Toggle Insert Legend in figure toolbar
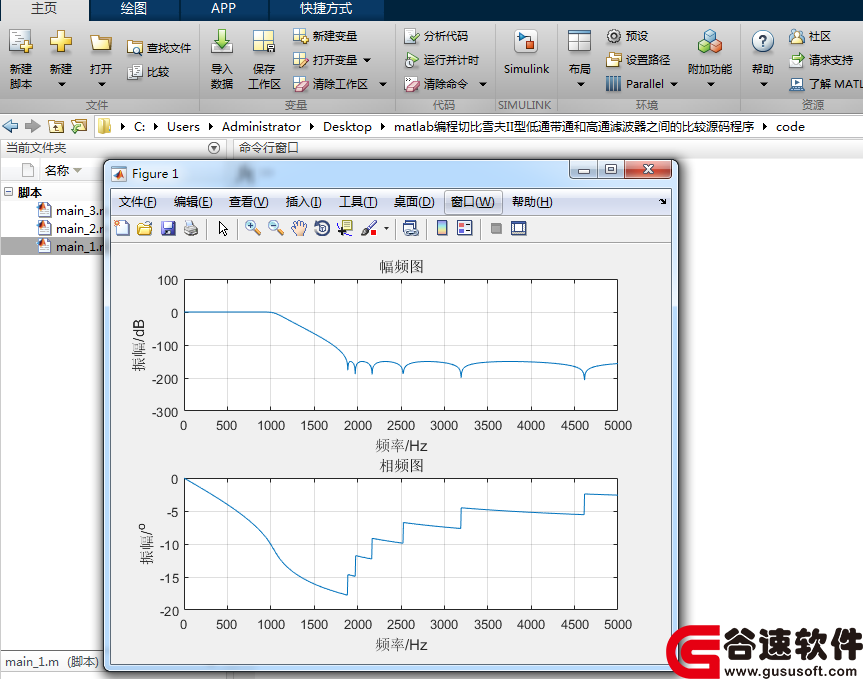Viewport: 863px width, 679px height. tap(465, 228)
